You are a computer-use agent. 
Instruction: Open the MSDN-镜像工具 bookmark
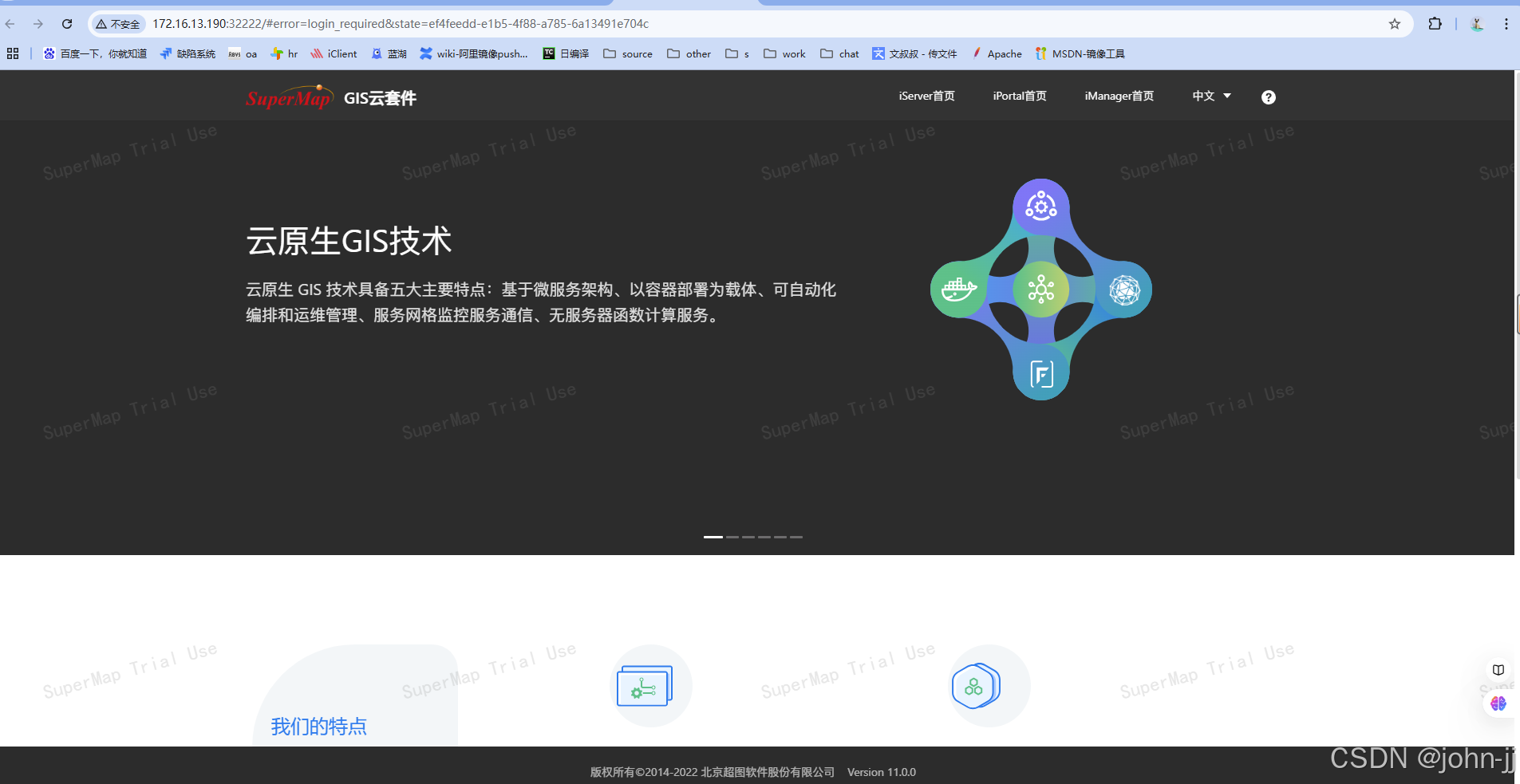point(1080,53)
